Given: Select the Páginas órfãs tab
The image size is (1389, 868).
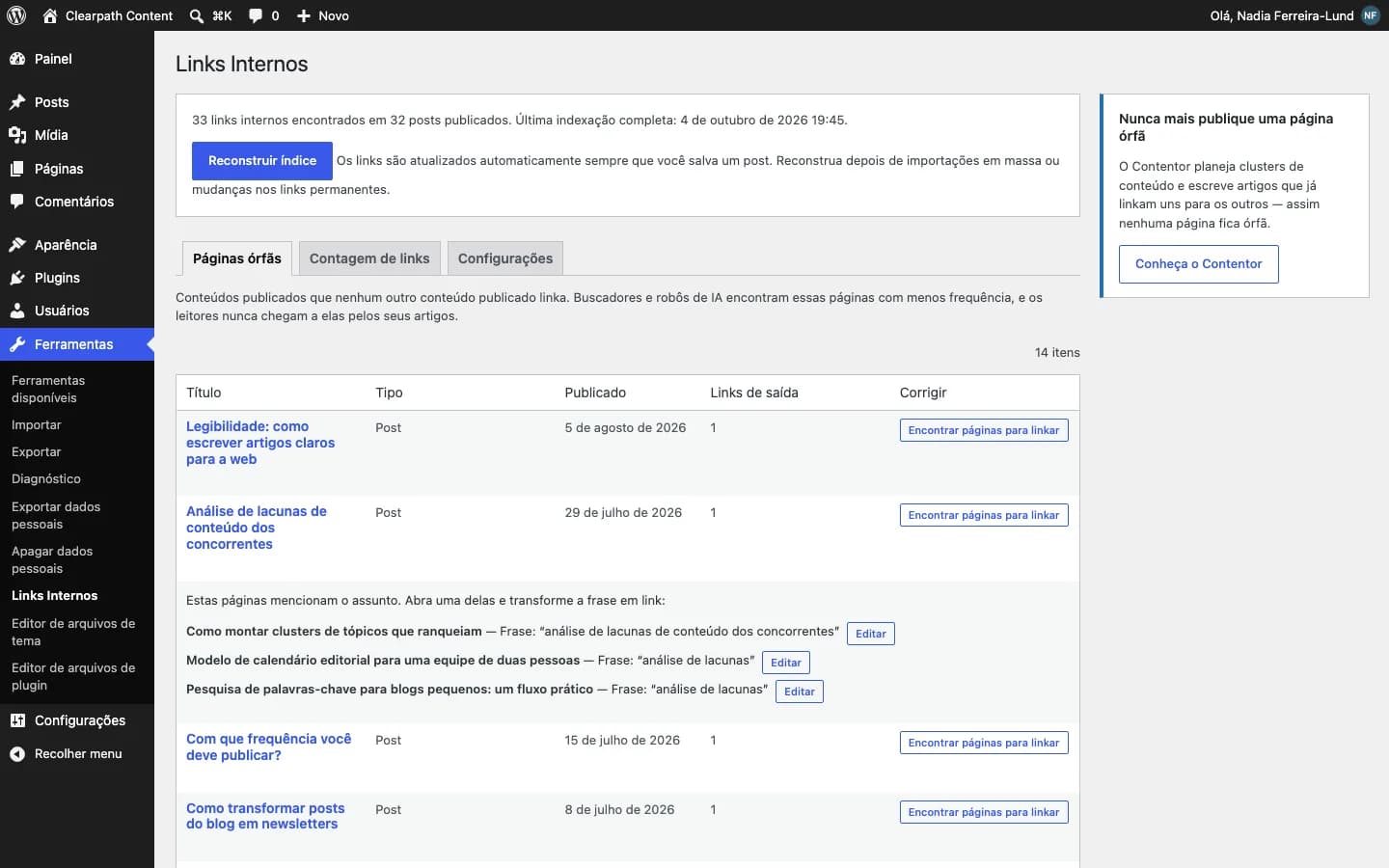Looking at the screenshot, I should click(237, 258).
